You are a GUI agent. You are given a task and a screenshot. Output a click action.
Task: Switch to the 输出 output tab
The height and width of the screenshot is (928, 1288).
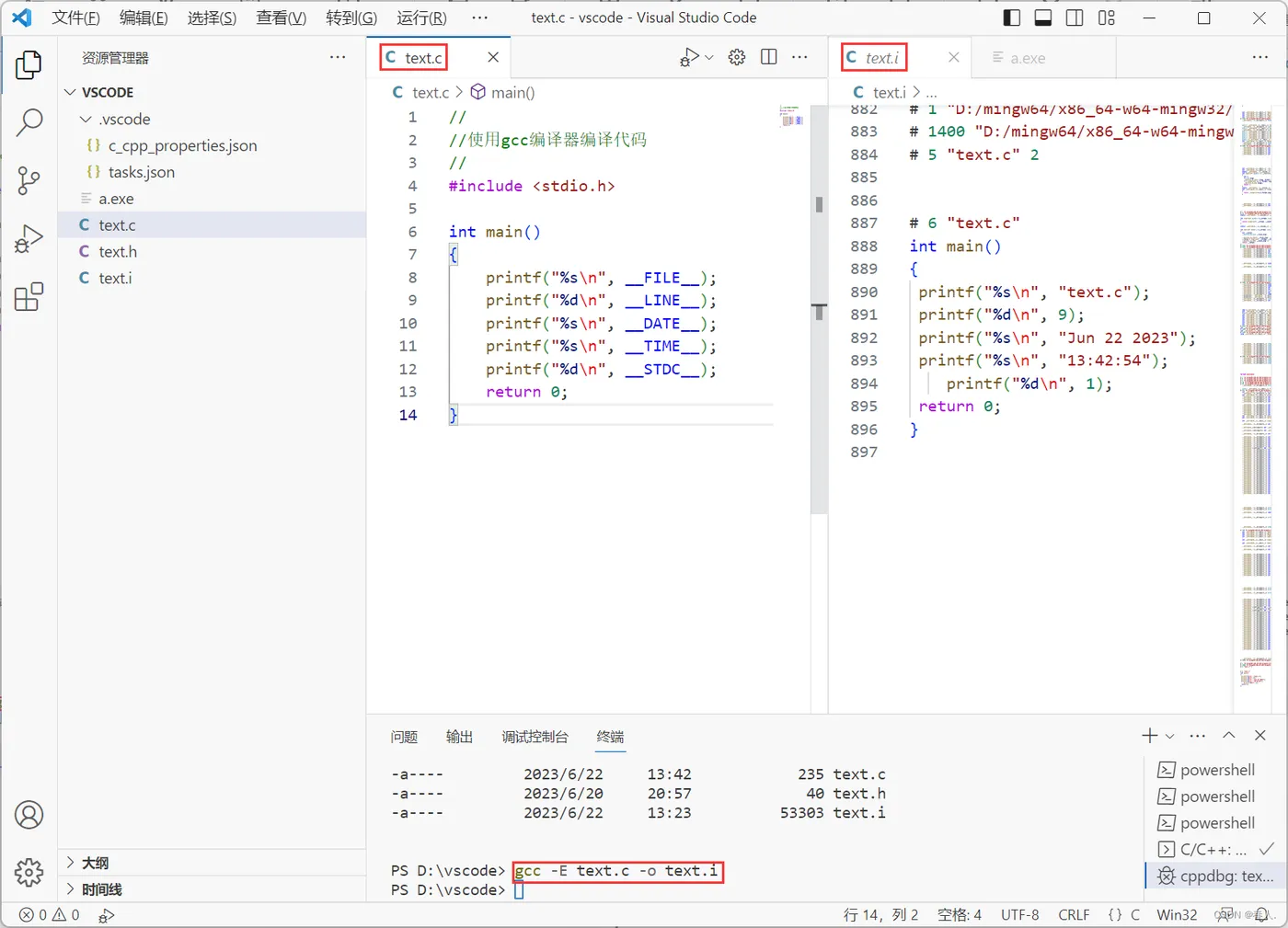point(459,737)
